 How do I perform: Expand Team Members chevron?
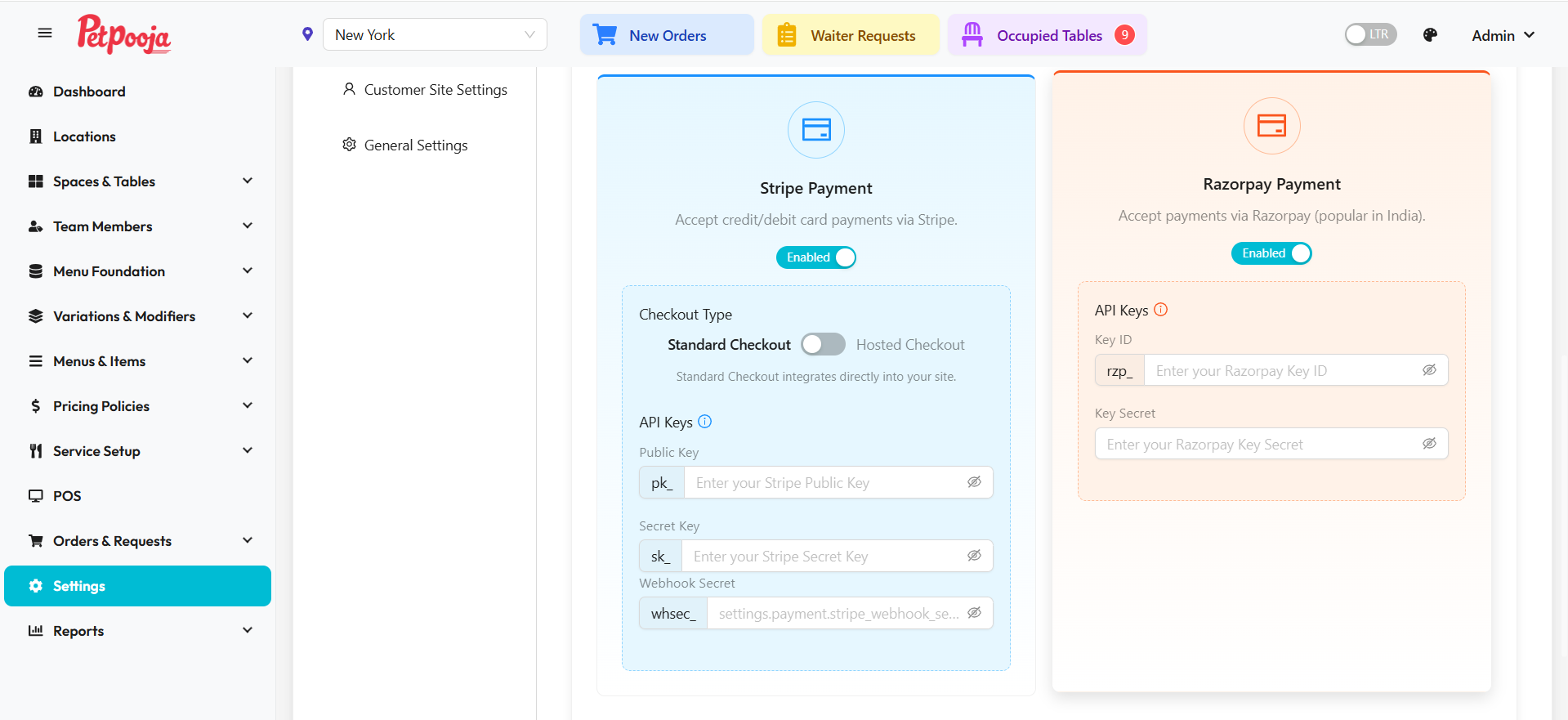tap(248, 226)
